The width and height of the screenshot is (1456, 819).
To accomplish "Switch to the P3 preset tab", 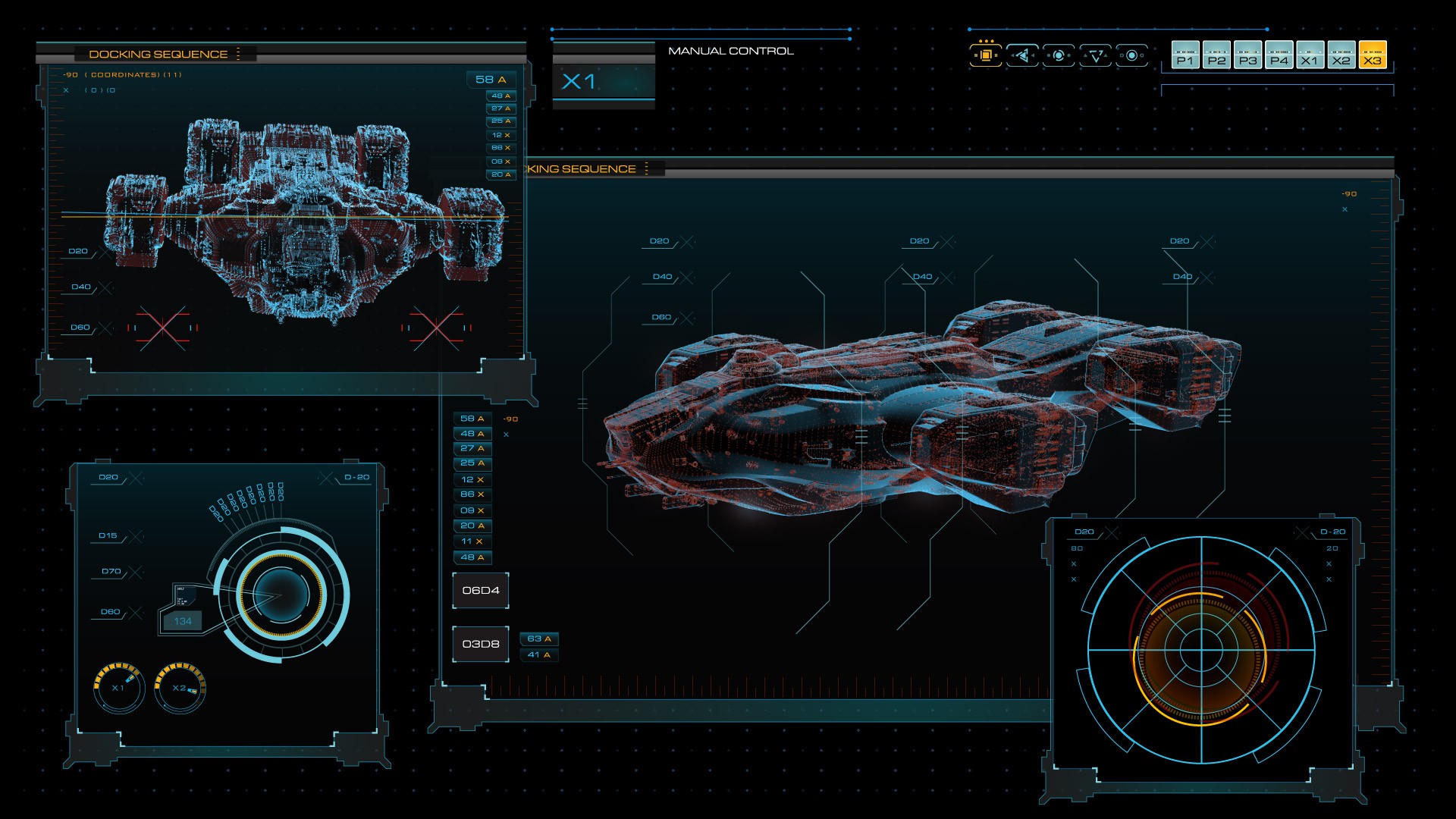I will click(1247, 55).
